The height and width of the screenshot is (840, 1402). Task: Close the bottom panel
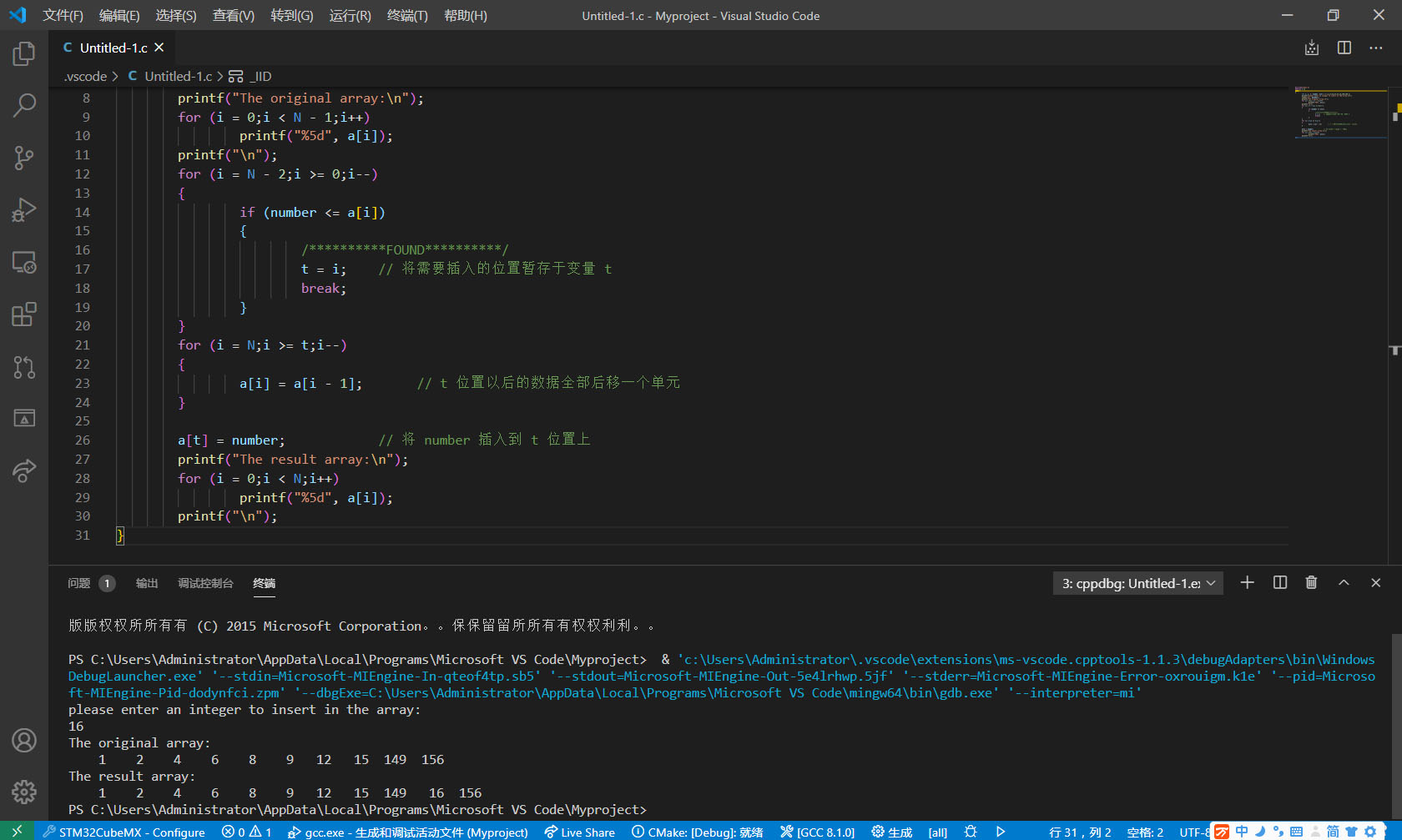[1376, 582]
